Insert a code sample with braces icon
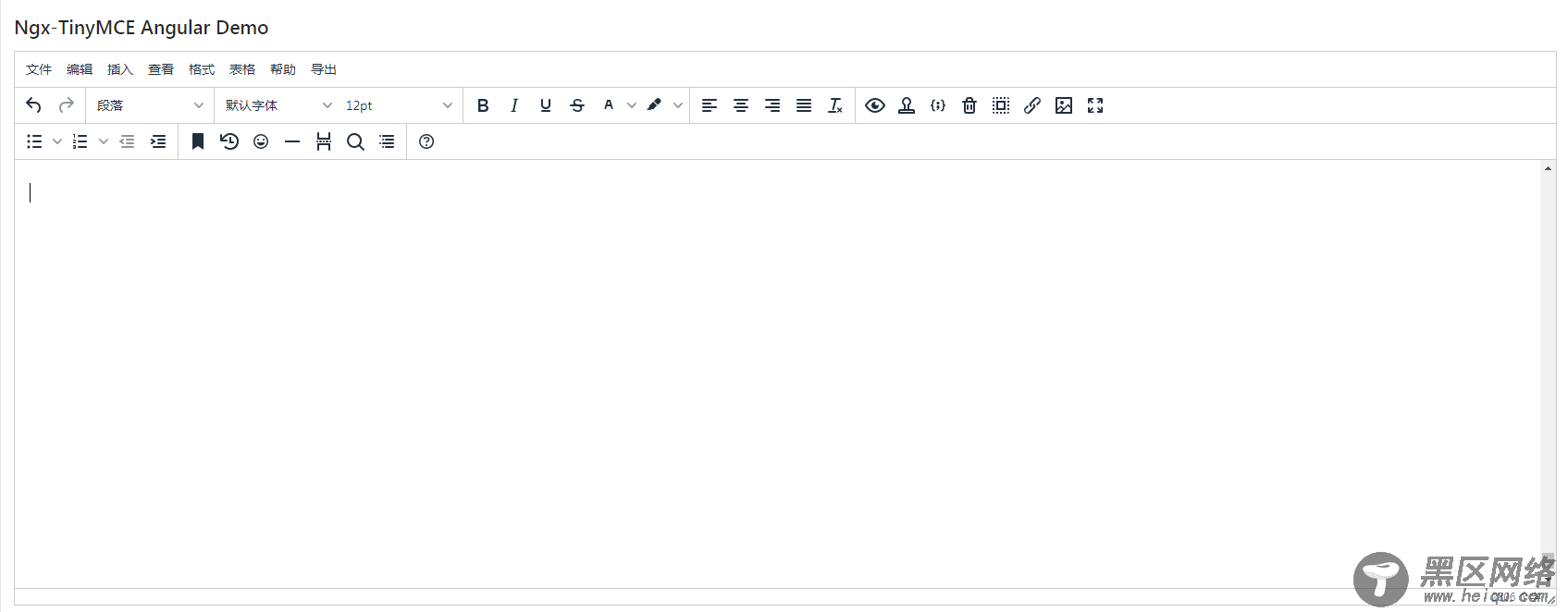Image resolution: width=1568 pixels, height=612 pixels. point(938,105)
